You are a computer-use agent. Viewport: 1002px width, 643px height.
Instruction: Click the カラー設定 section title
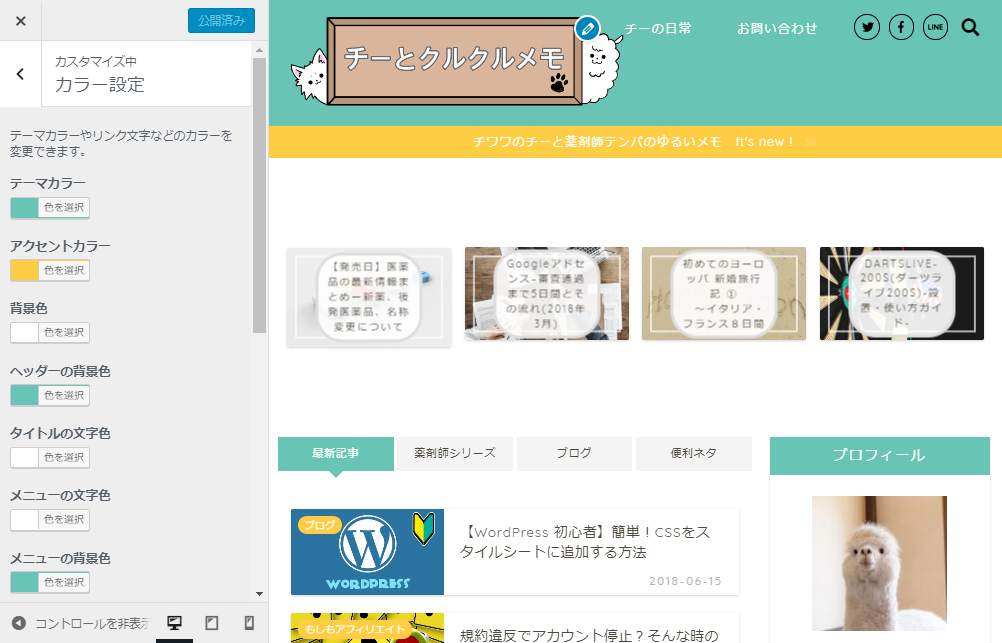[100, 84]
